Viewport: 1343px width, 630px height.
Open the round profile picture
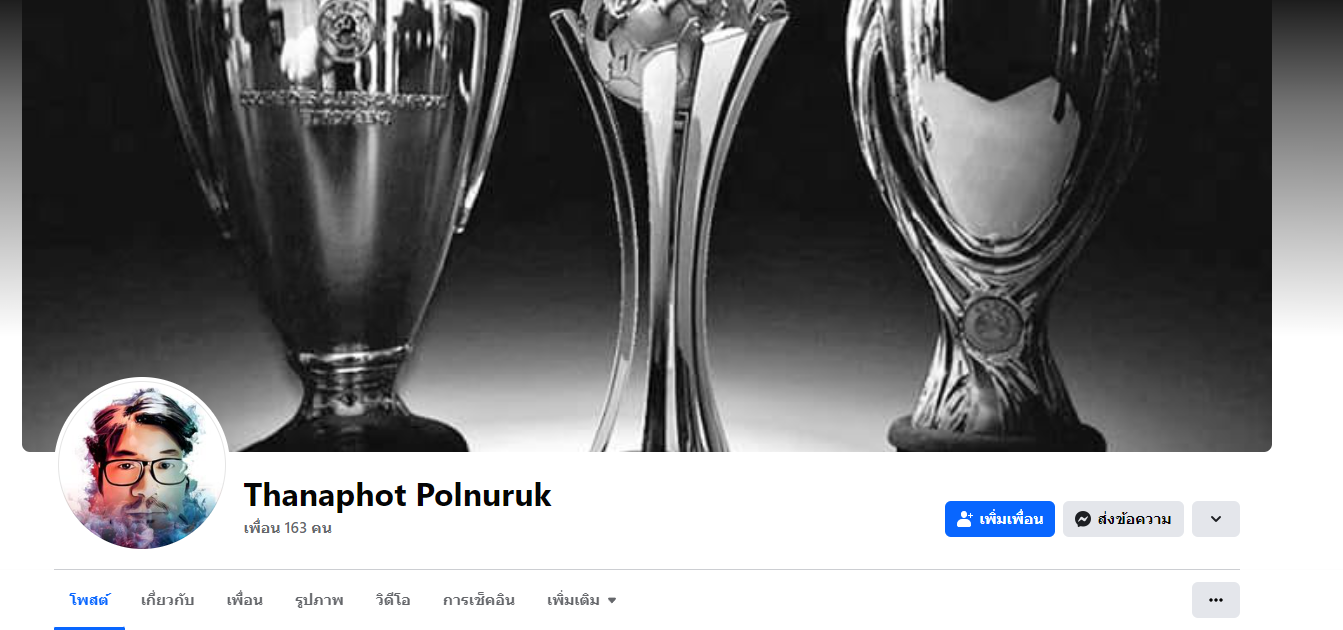coord(142,463)
